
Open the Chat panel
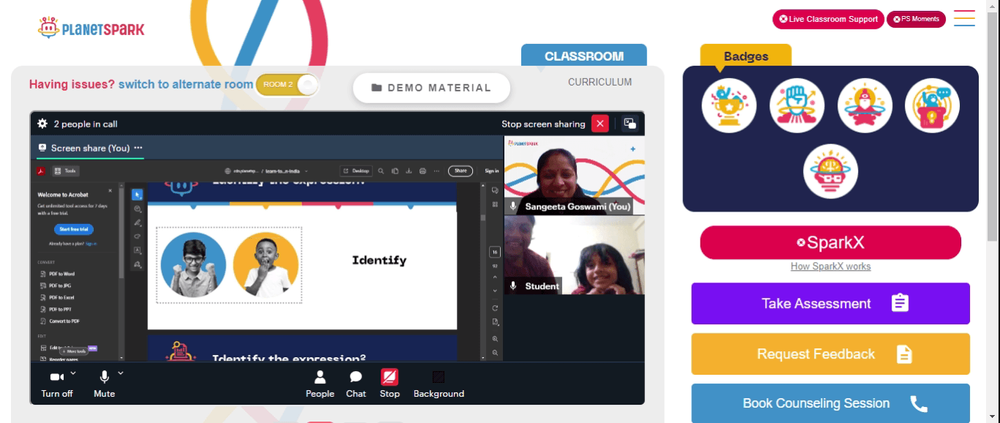tap(356, 384)
